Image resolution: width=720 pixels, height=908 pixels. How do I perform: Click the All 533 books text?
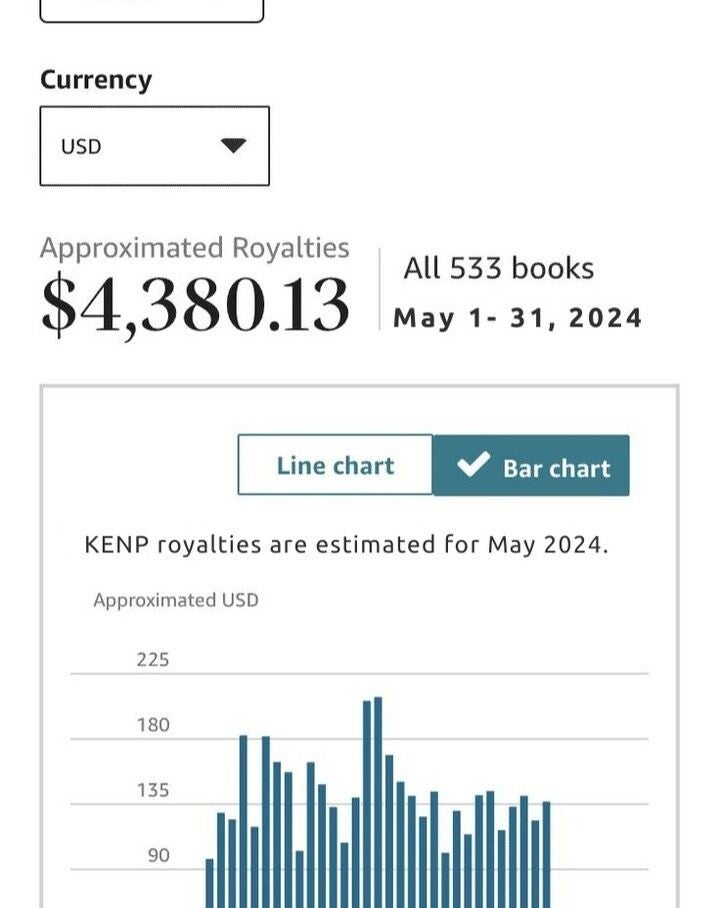coord(498,268)
